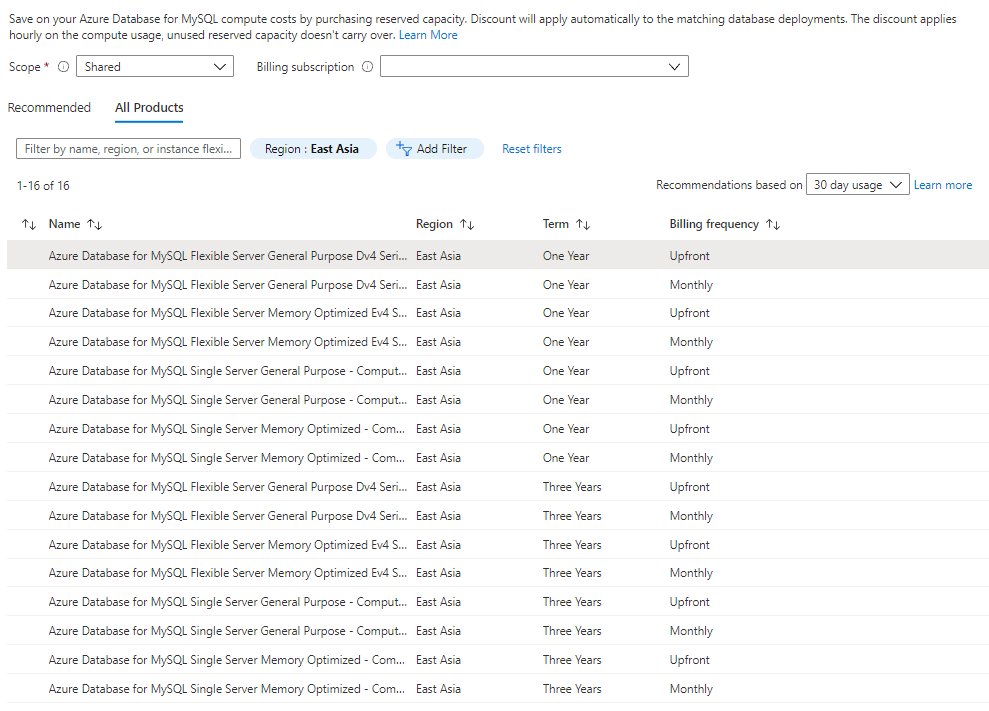Select Single Server Memory Optimized Three Years Upfront row
Screen dimensions: 989x711
[498, 659]
